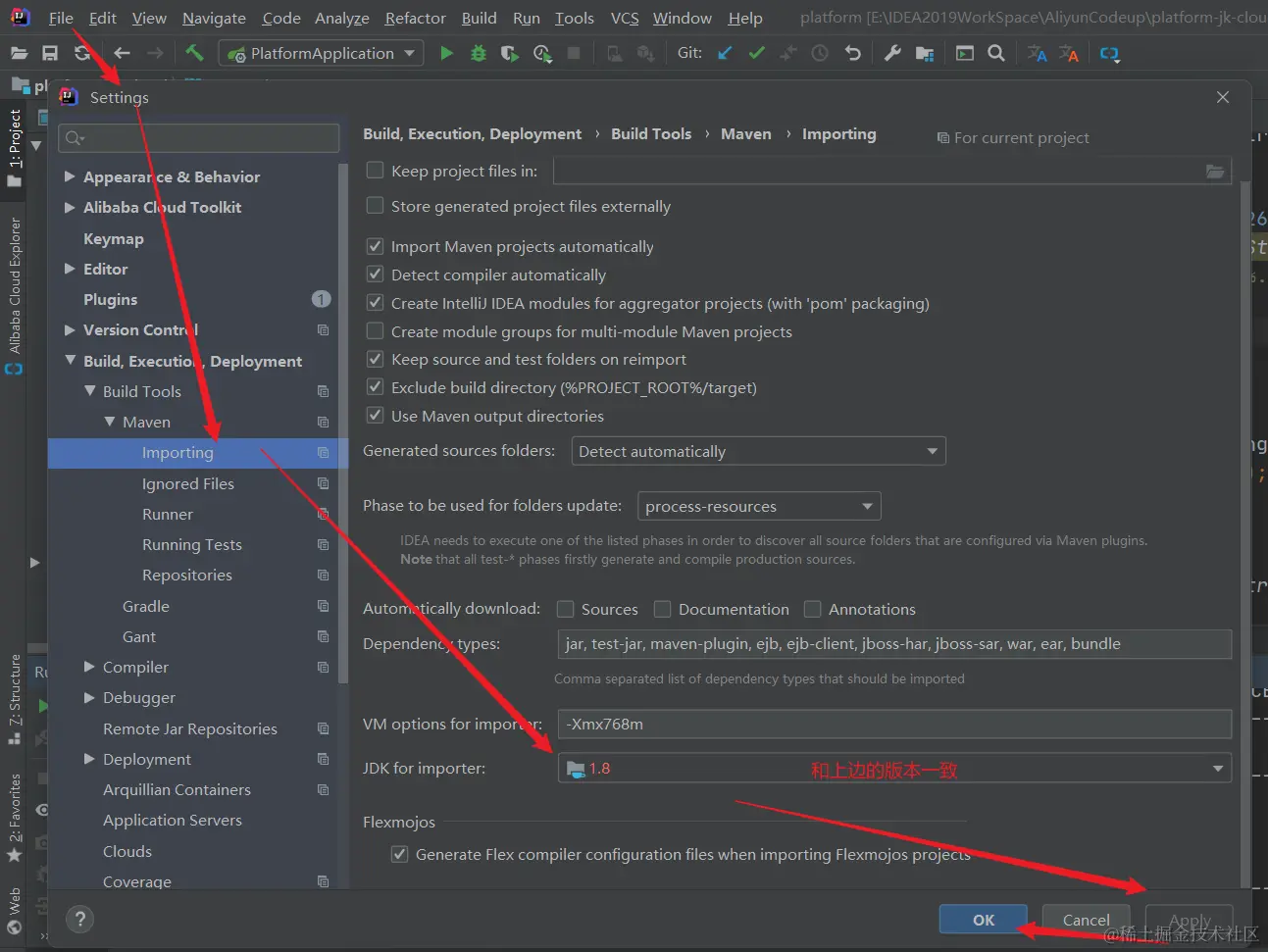Screen dimensions: 1268x952
Task: Click the Back navigation arrow
Action: [122, 53]
